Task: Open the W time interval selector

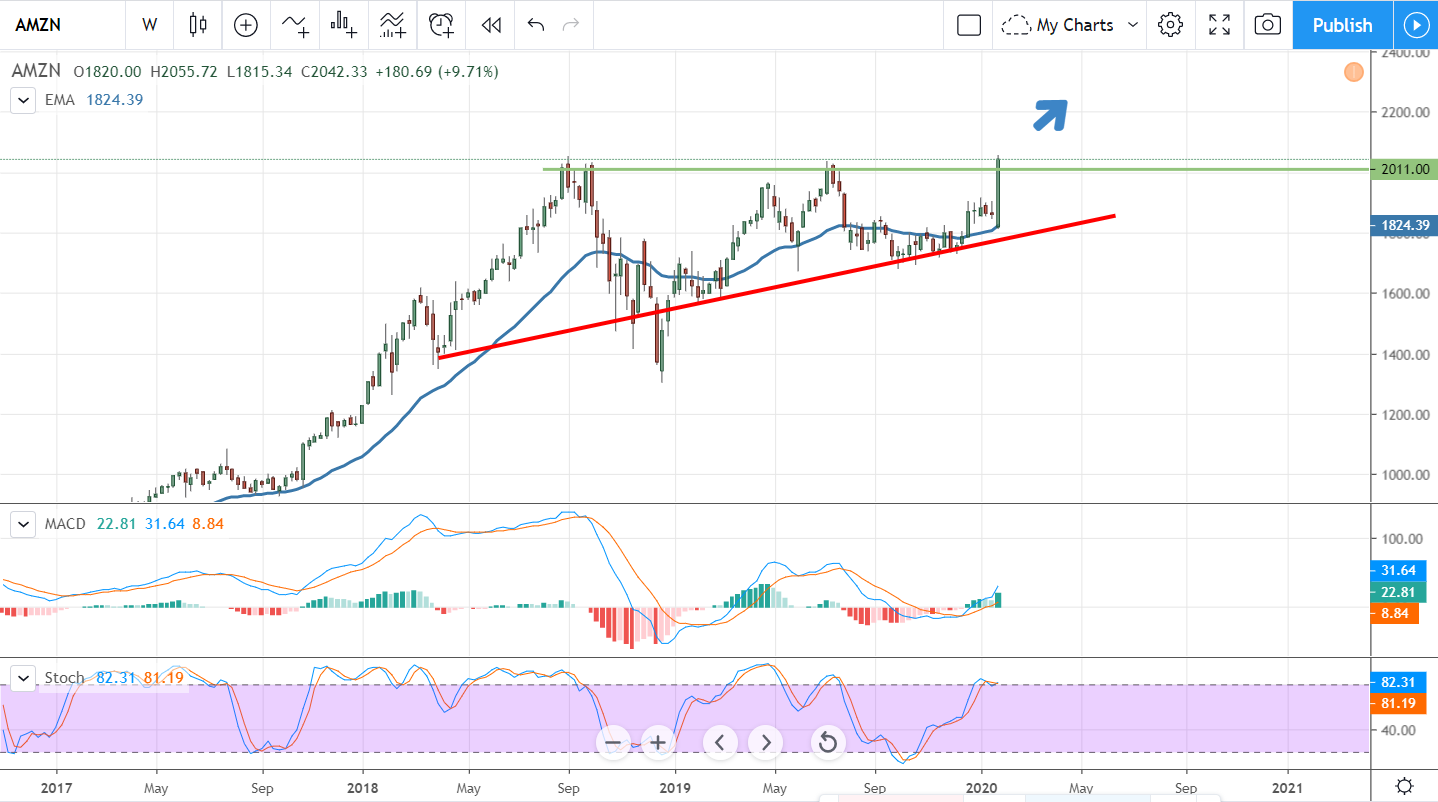Action: coord(149,25)
